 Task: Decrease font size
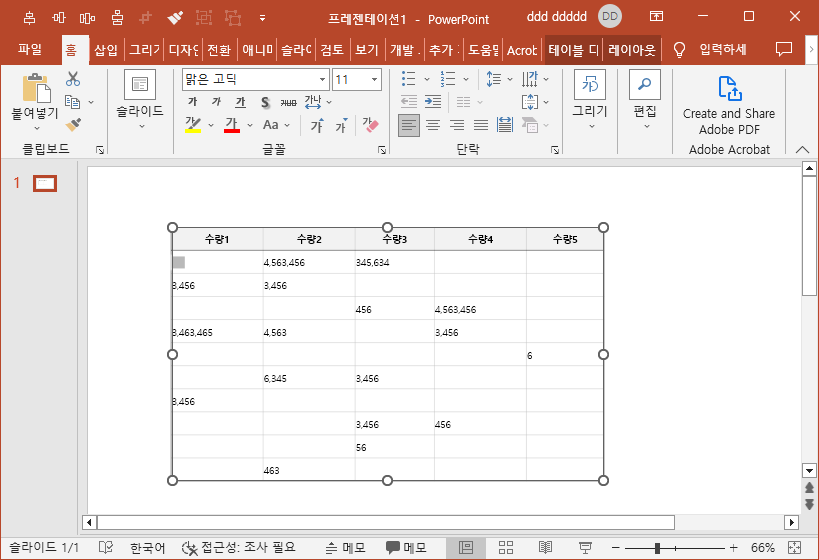341,125
